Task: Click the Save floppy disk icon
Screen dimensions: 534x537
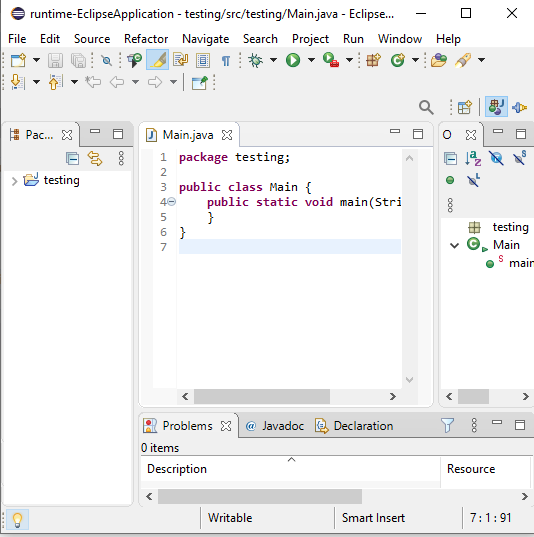Action: pyautogui.click(x=55, y=60)
